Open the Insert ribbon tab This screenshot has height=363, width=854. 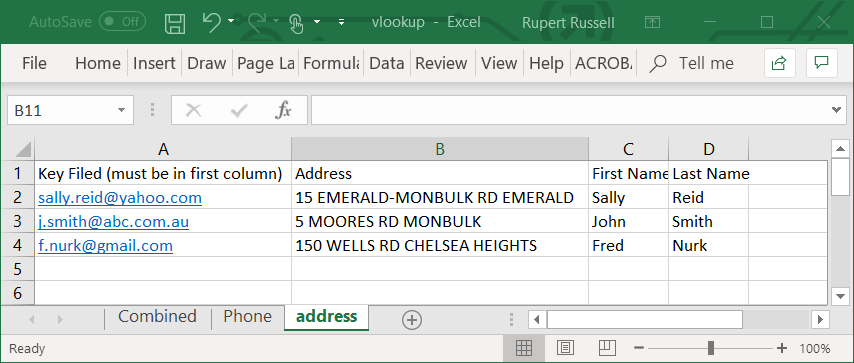click(154, 63)
